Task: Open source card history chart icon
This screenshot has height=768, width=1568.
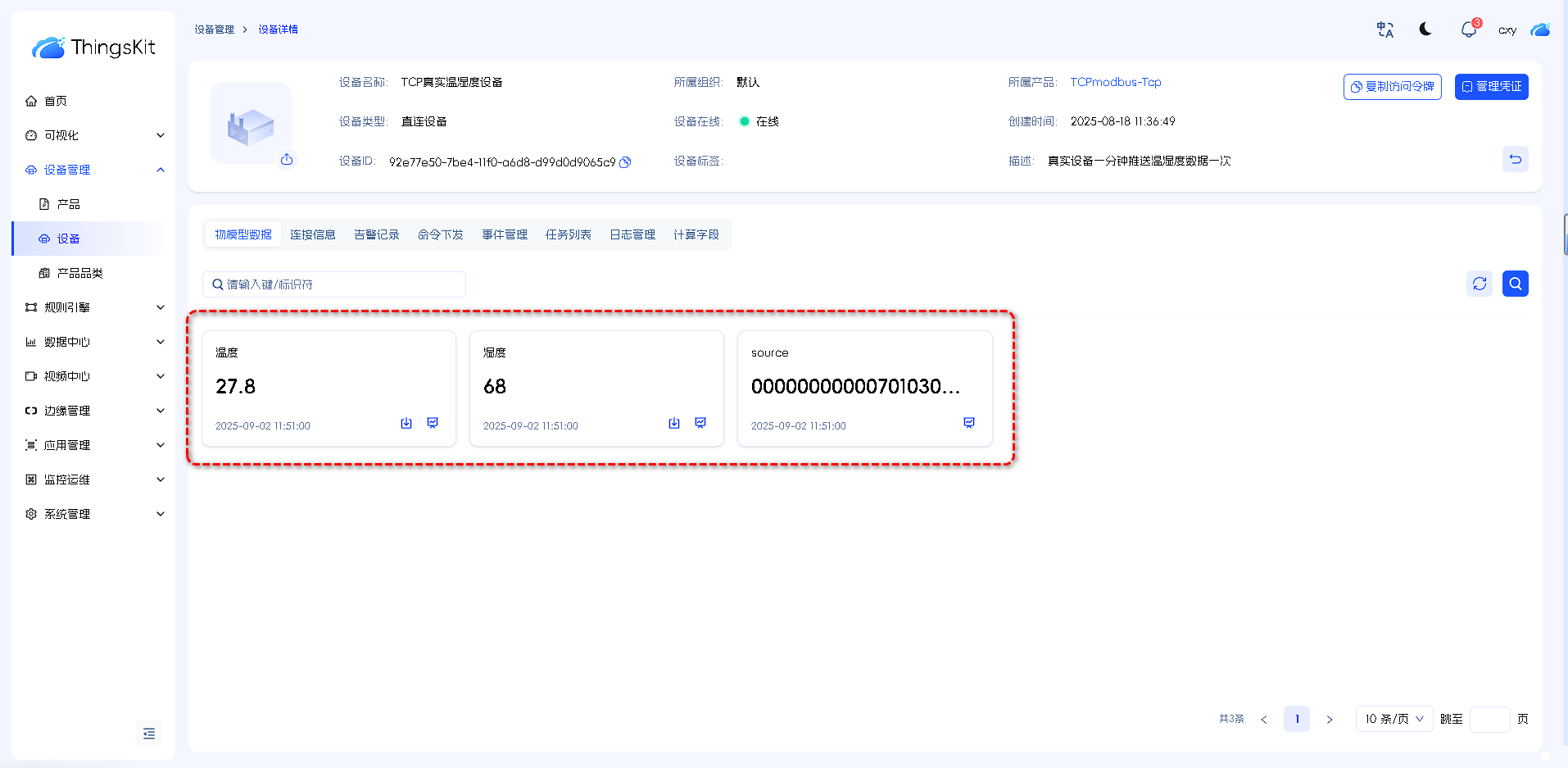Action: click(x=969, y=424)
